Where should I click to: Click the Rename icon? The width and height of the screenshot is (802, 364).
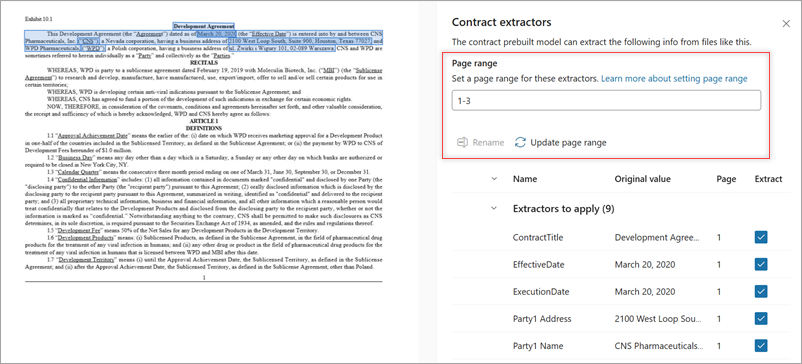(462, 143)
